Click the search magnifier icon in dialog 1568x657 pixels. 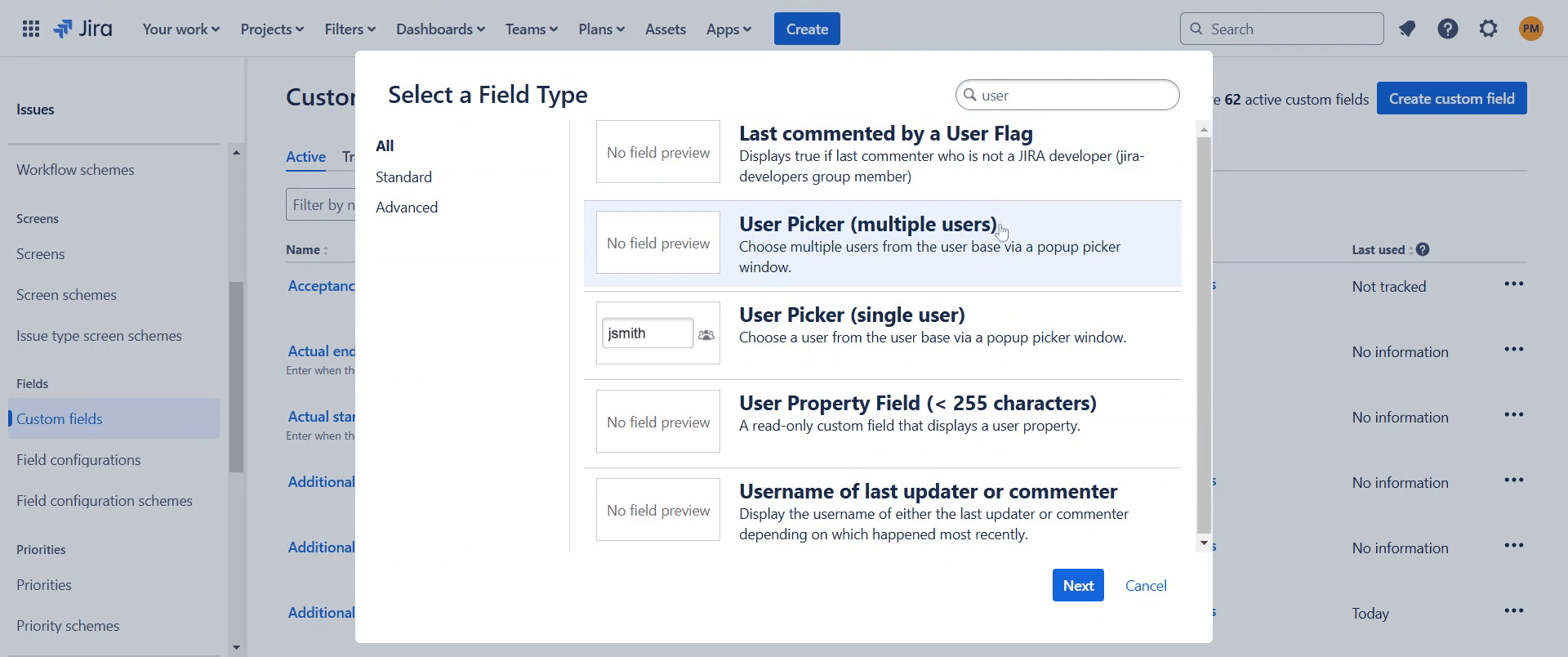(970, 95)
